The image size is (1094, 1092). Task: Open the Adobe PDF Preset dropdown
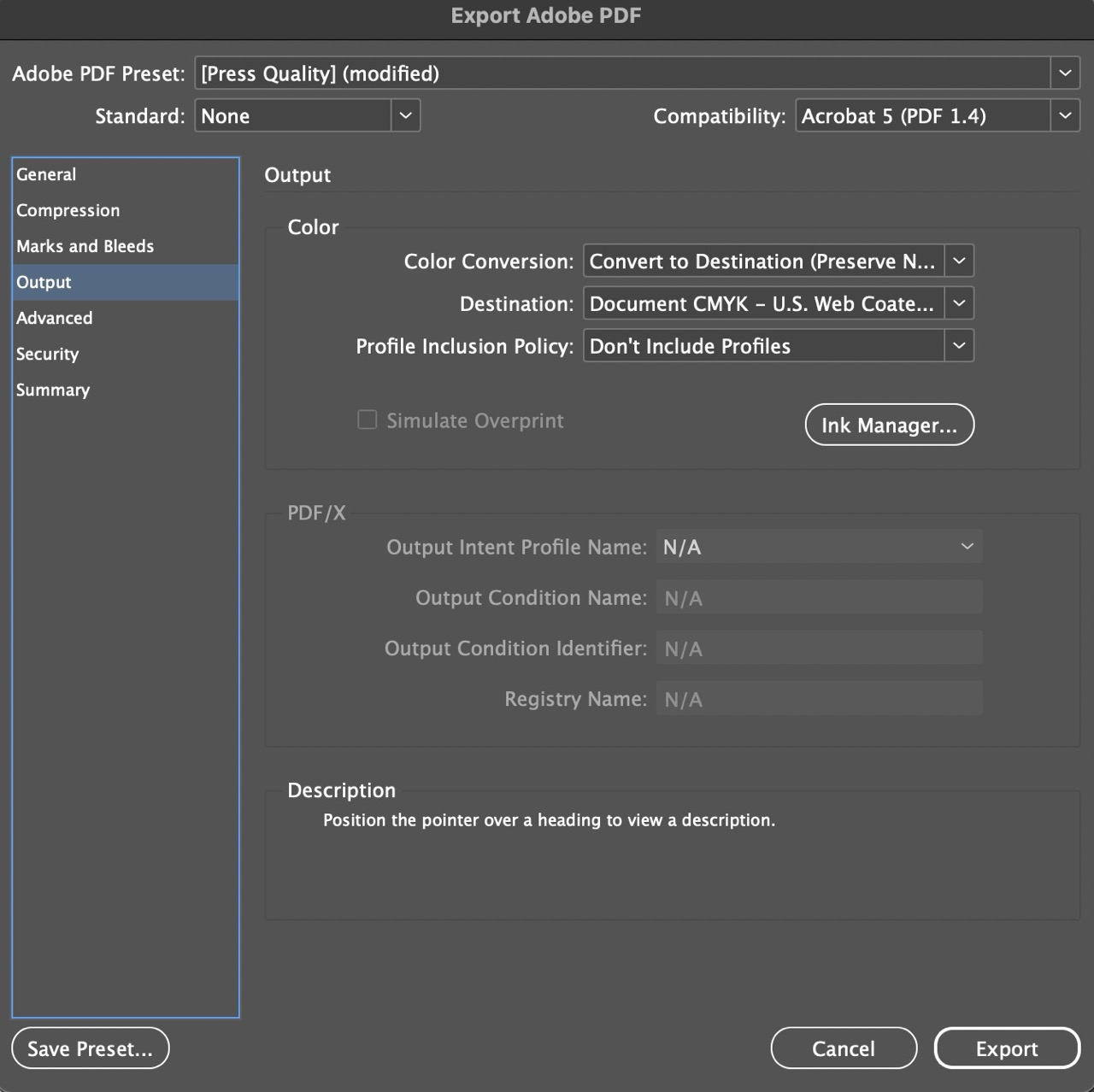(637, 73)
